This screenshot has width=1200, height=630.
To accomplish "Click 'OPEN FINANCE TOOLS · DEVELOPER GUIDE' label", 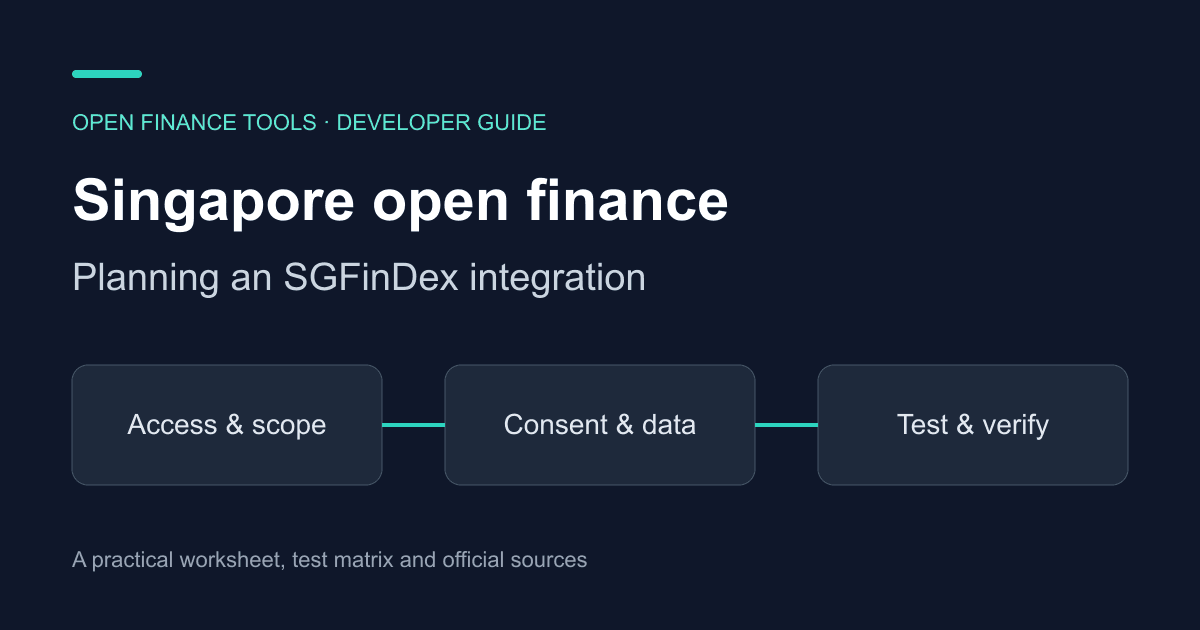I will [309, 123].
